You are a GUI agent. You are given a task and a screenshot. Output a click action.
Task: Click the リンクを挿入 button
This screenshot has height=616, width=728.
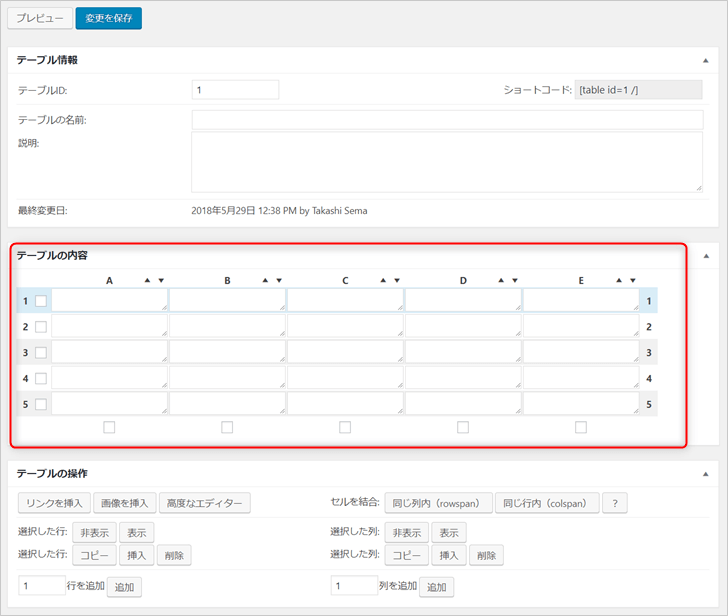pos(55,503)
